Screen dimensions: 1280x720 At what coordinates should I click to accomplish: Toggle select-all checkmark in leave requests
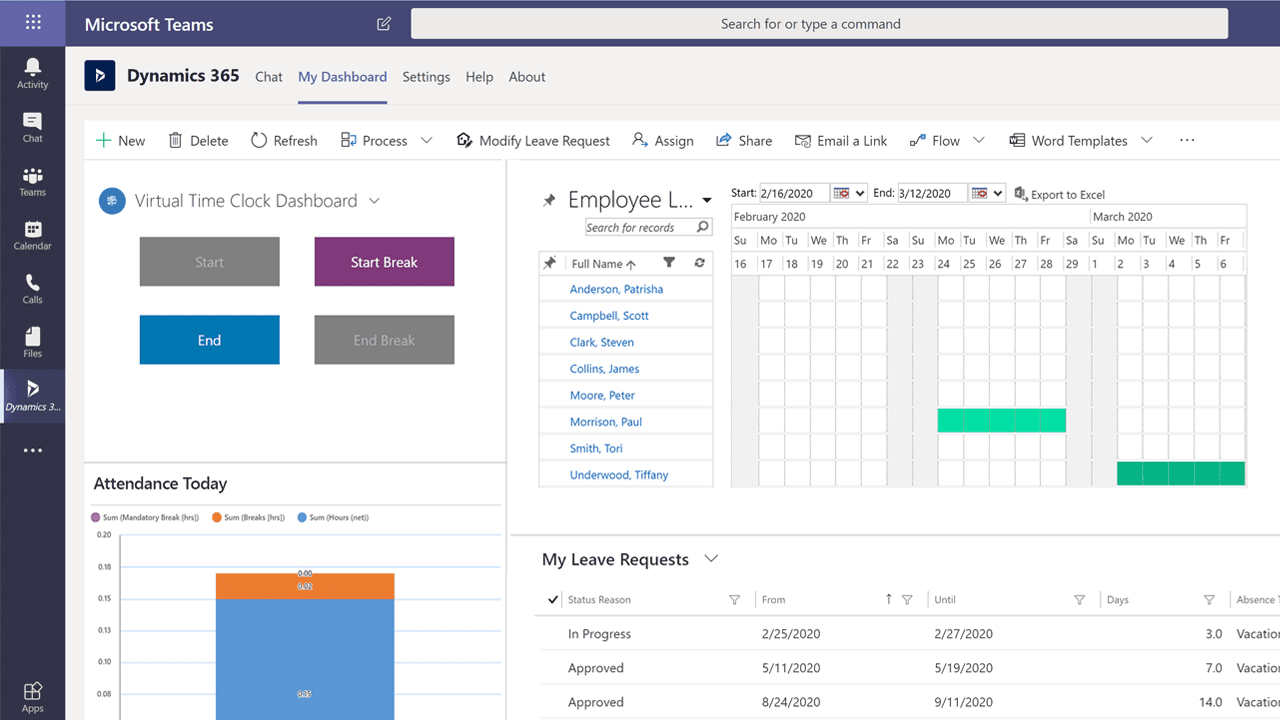[553, 600]
